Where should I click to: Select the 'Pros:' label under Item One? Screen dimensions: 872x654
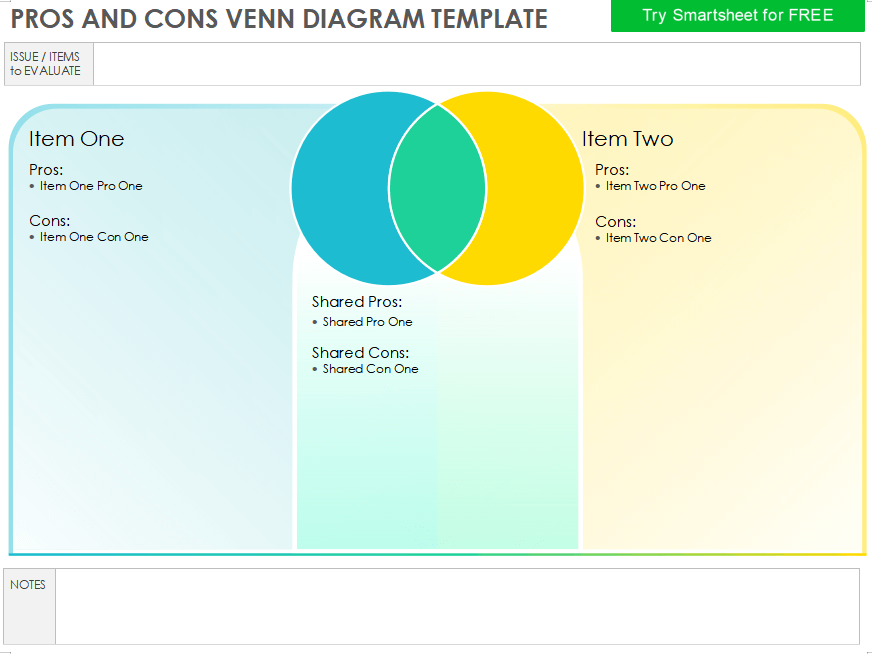[46, 170]
